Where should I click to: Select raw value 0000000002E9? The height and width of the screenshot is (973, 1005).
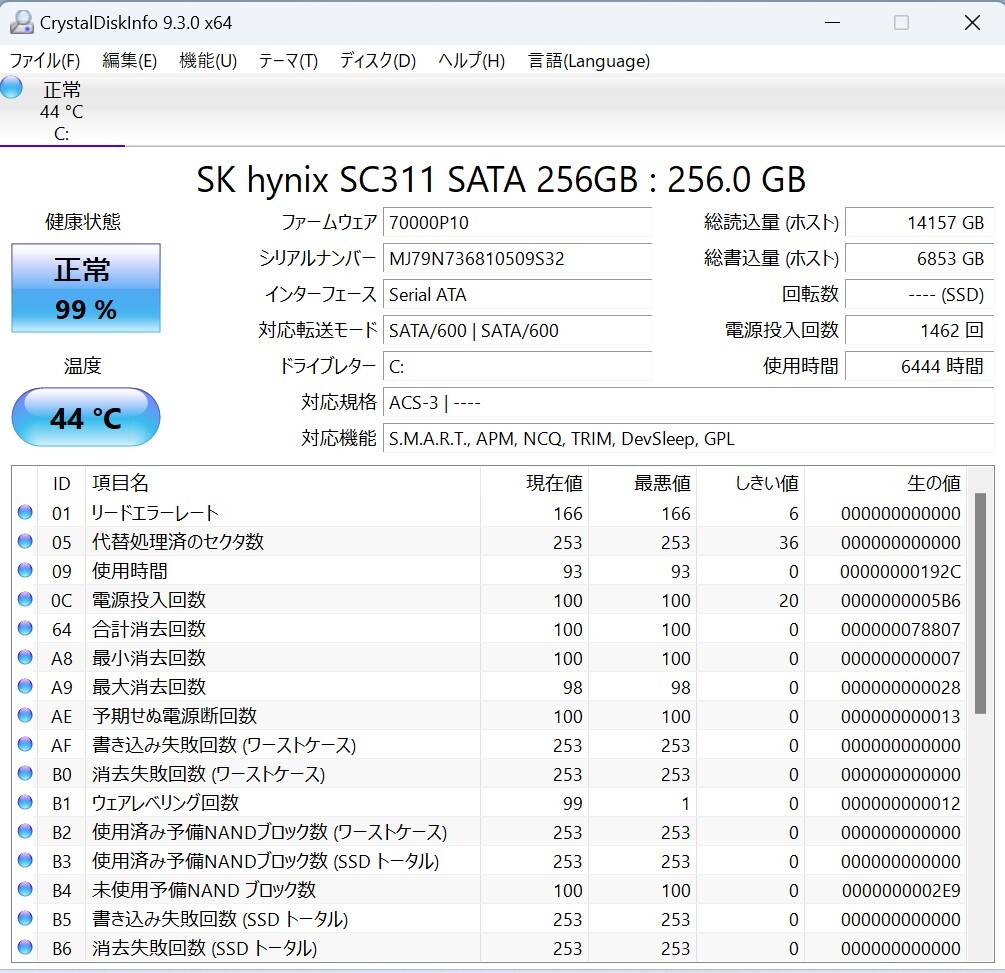click(901, 890)
